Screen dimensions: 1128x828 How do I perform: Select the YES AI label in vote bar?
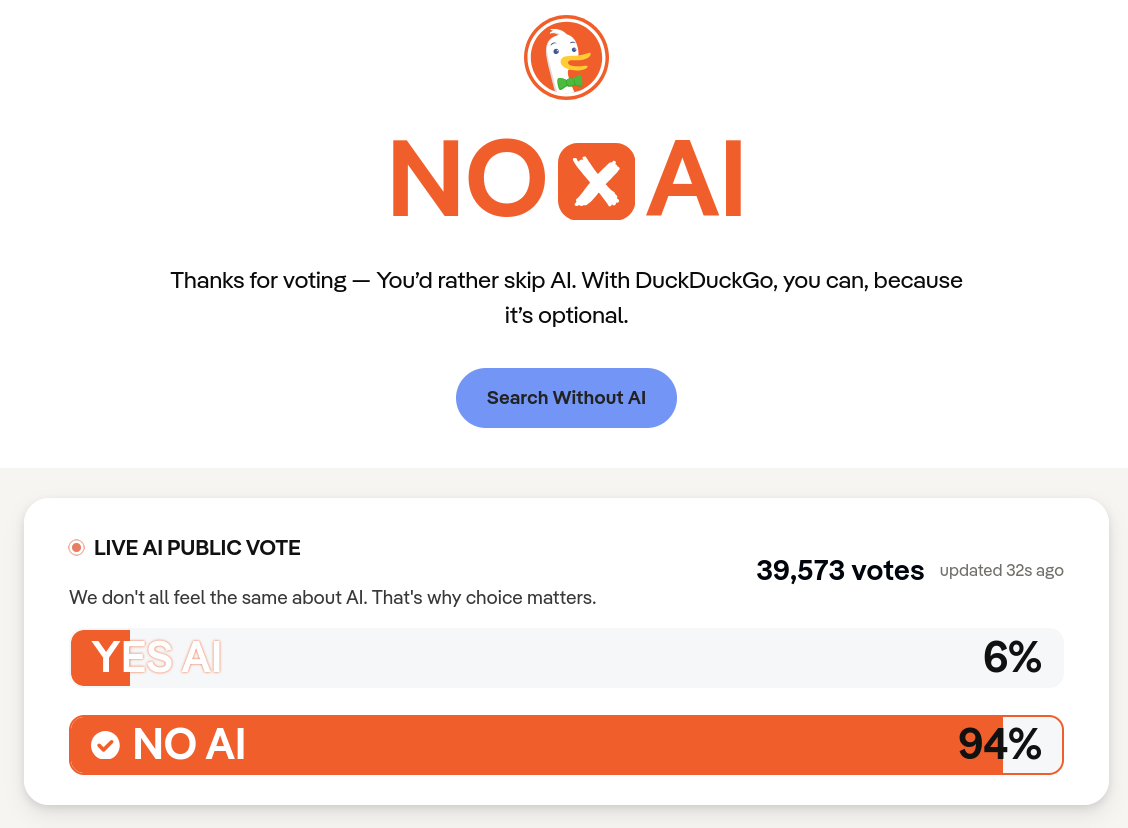tap(156, 658)
